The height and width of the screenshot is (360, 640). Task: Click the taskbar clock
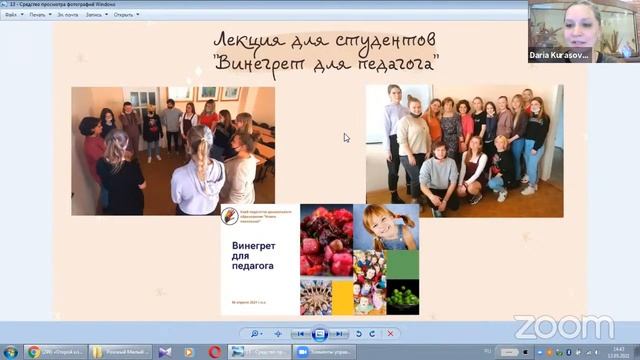pos(619,352)
